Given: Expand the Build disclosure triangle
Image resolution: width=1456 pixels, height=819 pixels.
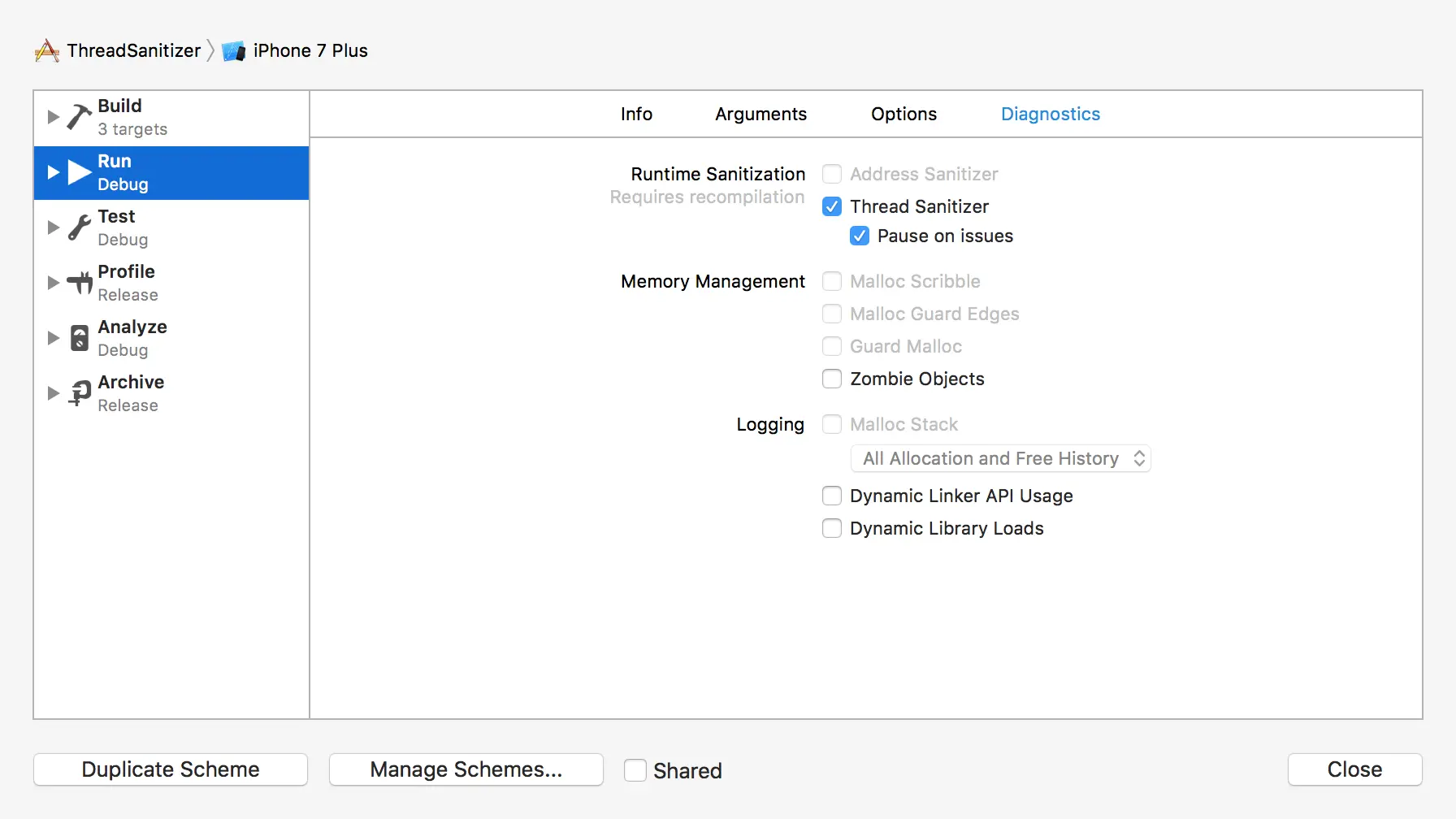Looking at the screenshot, I should pyautogui.click(x=54, y=117).
